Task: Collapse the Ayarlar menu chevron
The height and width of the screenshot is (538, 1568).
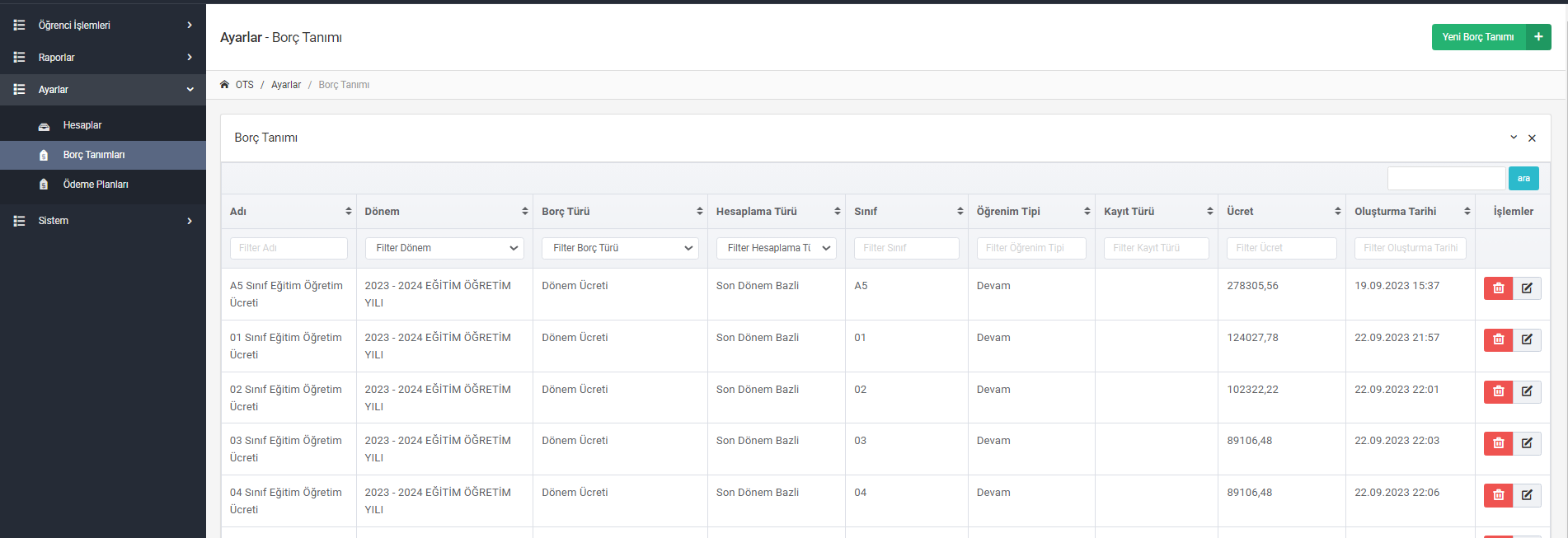Action: (x=190, y=90)
